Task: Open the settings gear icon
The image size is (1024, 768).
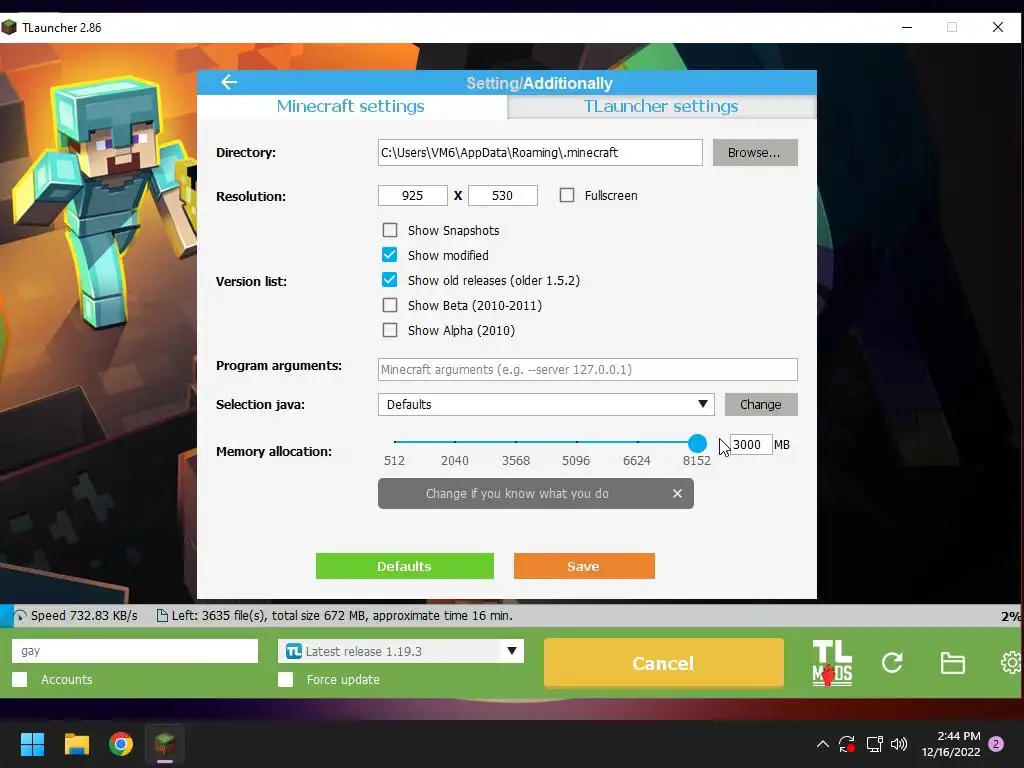Action: coord(1012,663)
